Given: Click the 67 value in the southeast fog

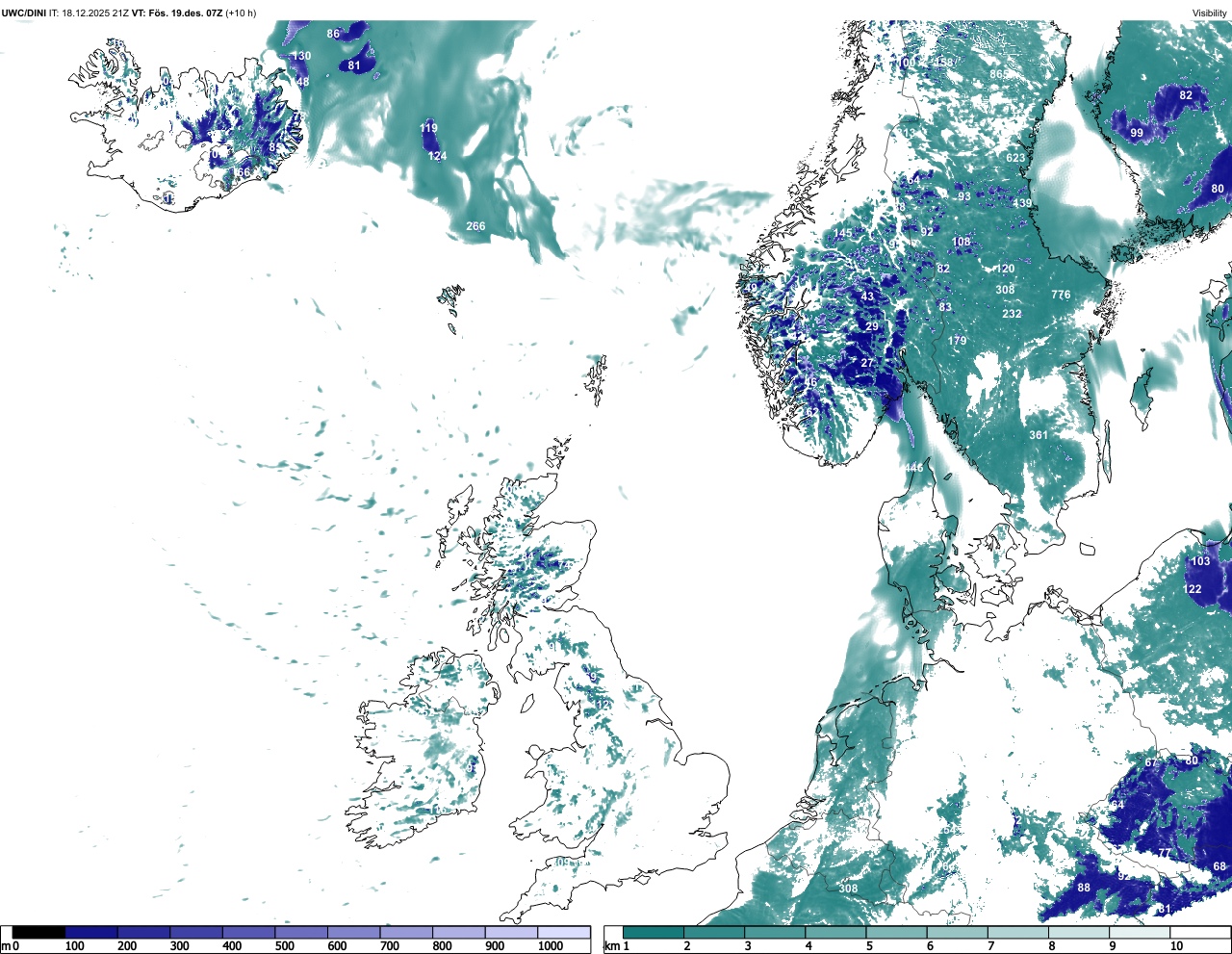Looking at the screenshot, I should coord(1150,763).
